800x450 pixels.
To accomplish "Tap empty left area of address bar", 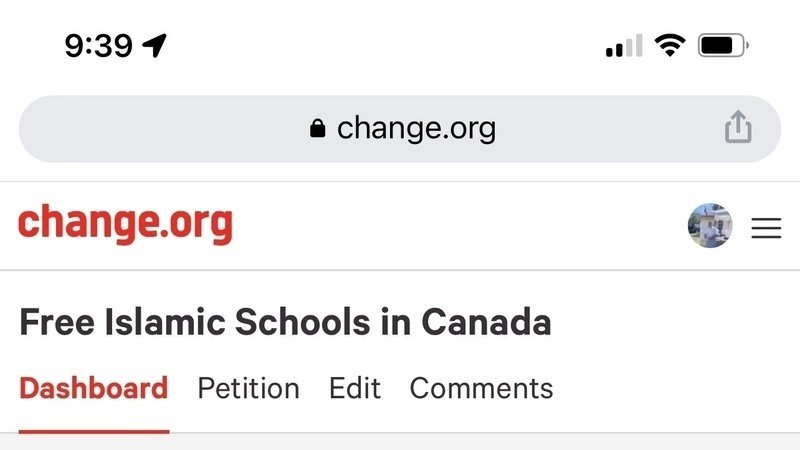I will tap(150, 129).
